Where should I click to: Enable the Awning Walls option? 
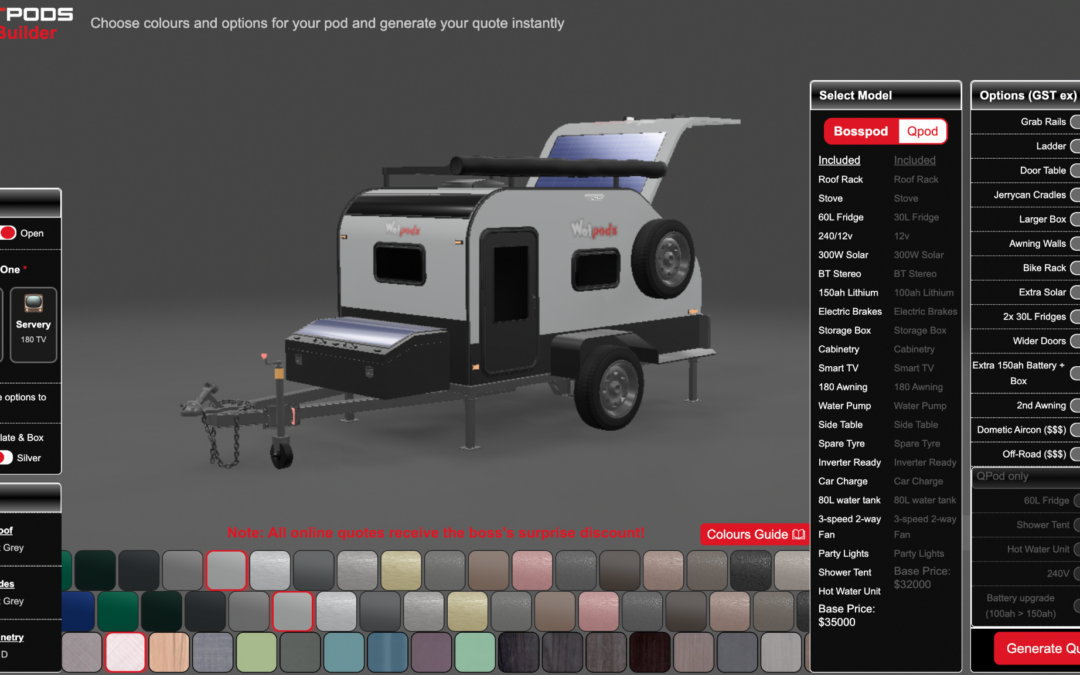click(1074, 243)
